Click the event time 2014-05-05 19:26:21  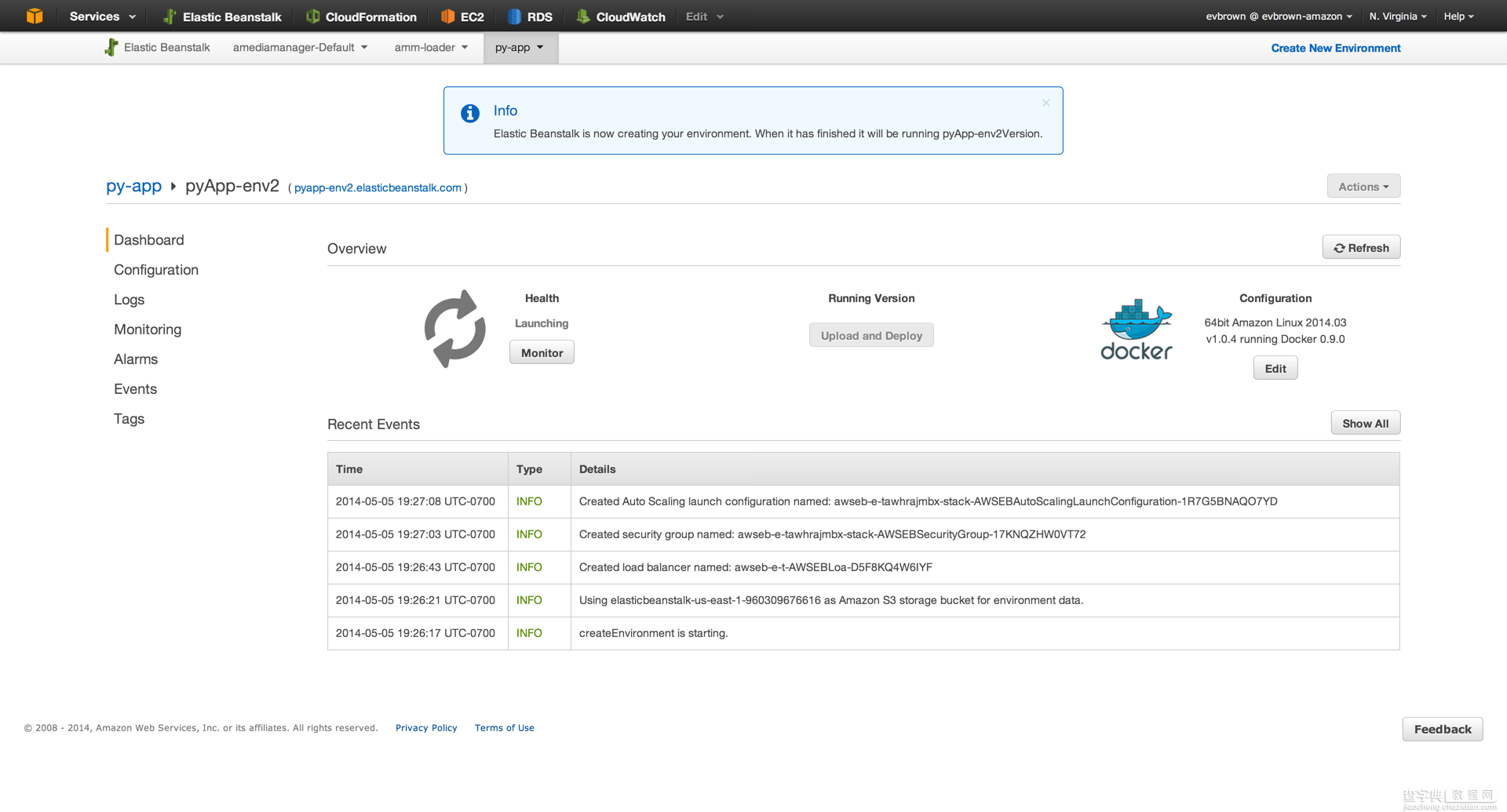tap(415, 600)
